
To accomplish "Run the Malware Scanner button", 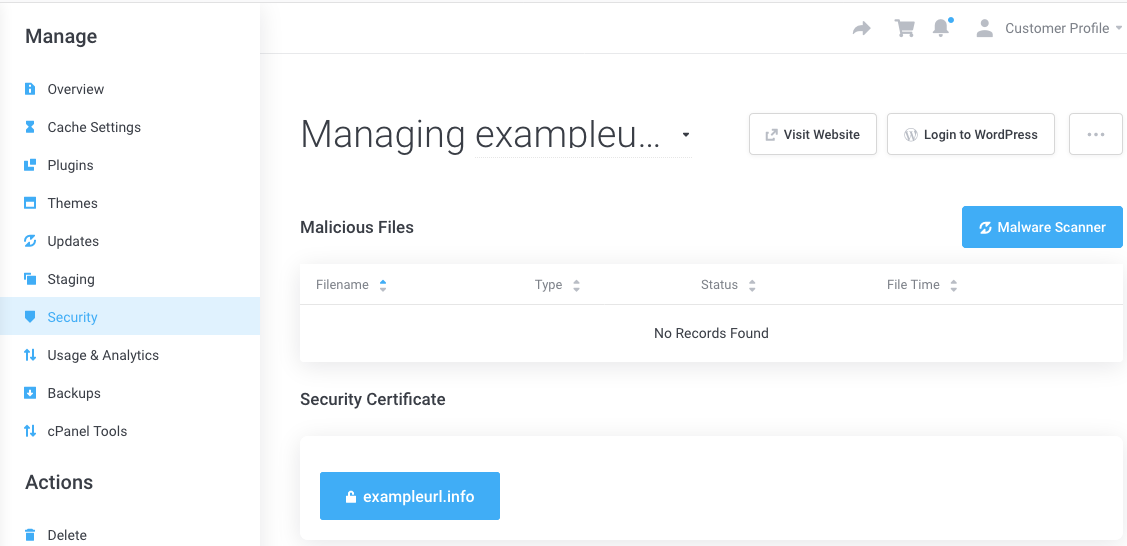I will [1041, 227].
